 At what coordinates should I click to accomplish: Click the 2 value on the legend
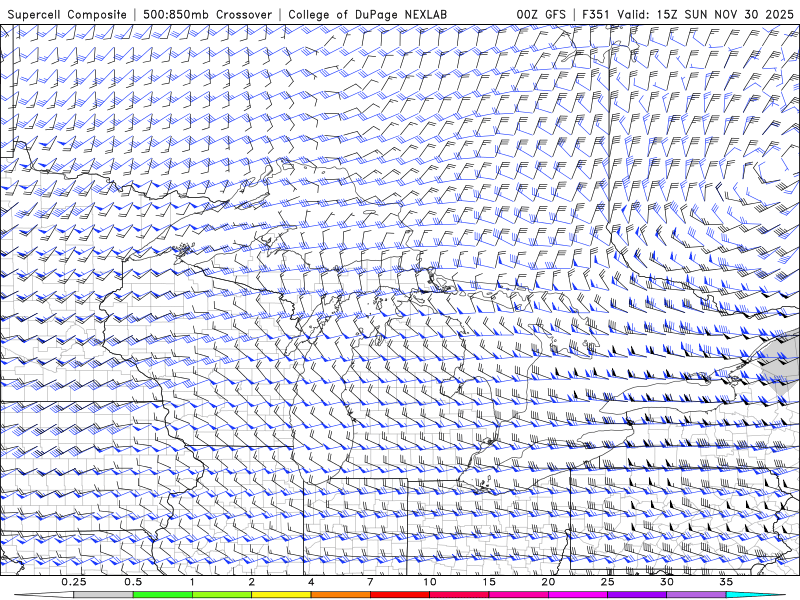(252, 582)
